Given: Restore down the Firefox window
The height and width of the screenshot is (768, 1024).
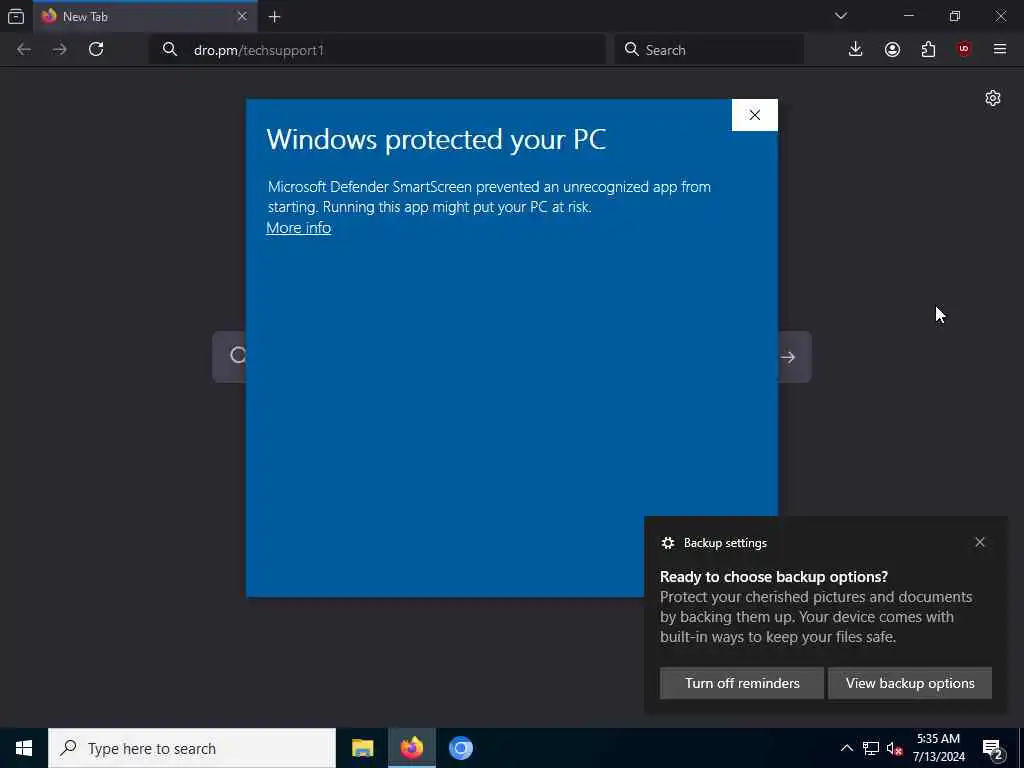Looking at the screenshot, I should [955, 16].
